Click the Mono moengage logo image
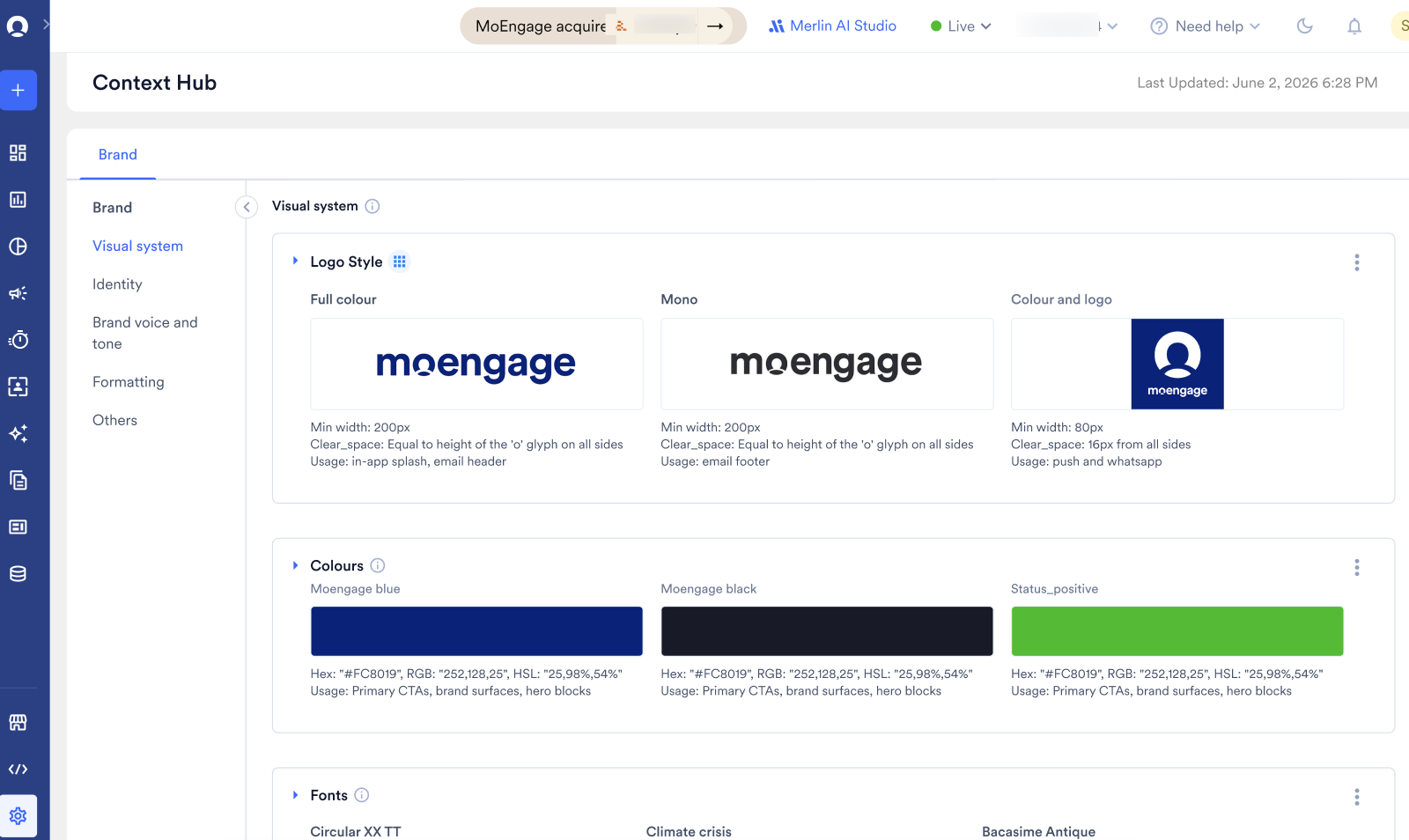The height and width of the screenshot is (840, 1409). point(827,364)
